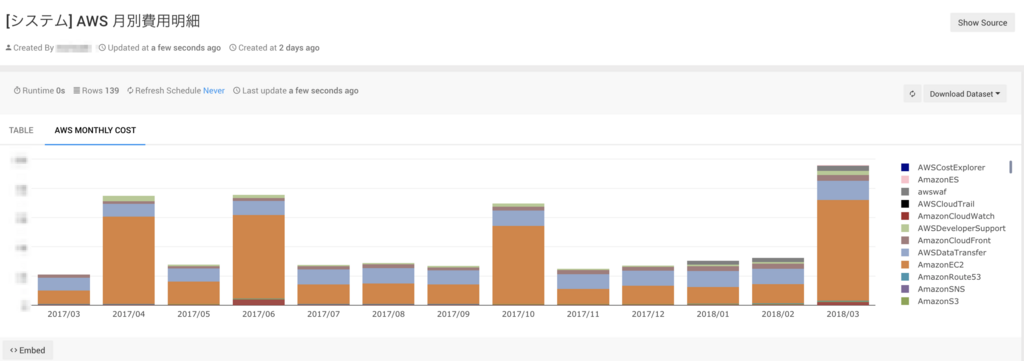1024x361 pixels.
Task: Click the Runtime 0s text
Action: click(x=44, y=91)
